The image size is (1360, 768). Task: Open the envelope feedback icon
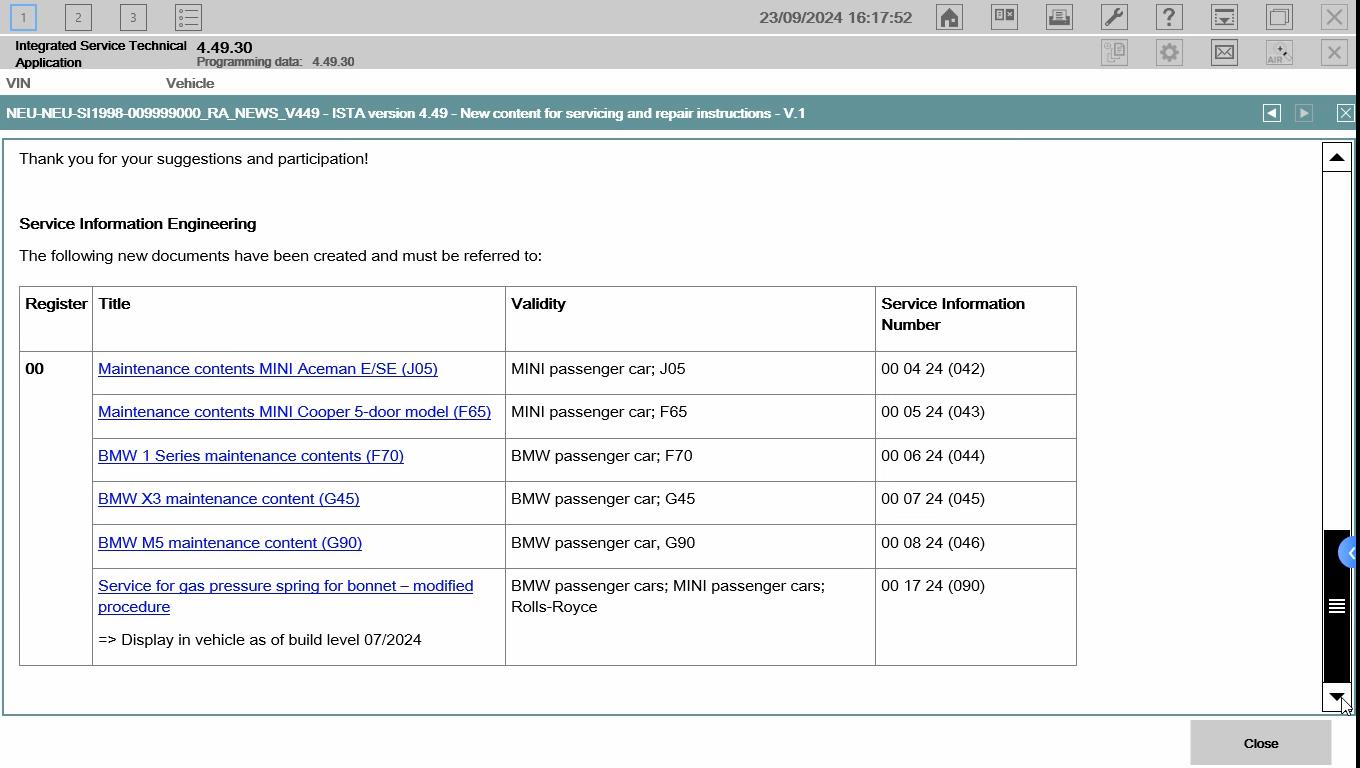pos(1224,53)
